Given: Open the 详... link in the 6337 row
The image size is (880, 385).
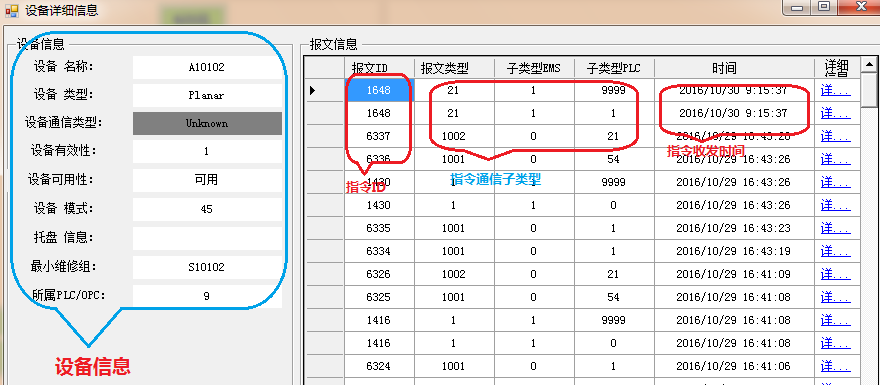Looking at the screenshot, I should click(x=835, y=136).
